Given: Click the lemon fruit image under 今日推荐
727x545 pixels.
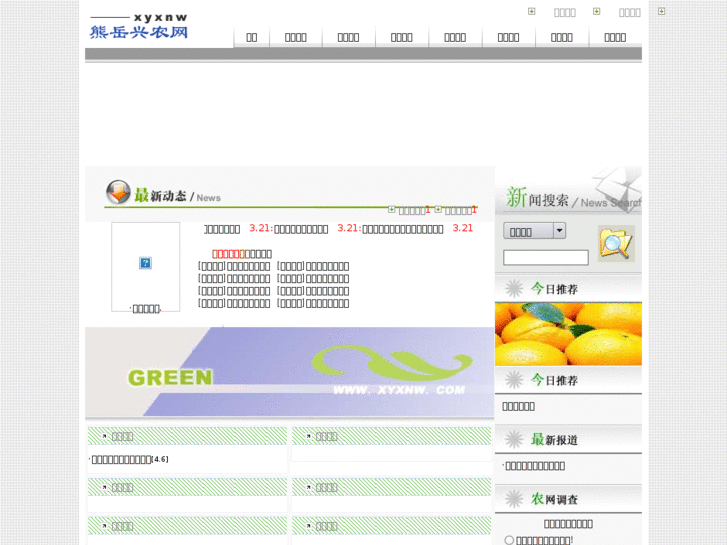Looking at the screenshot, I should point(568,333).
